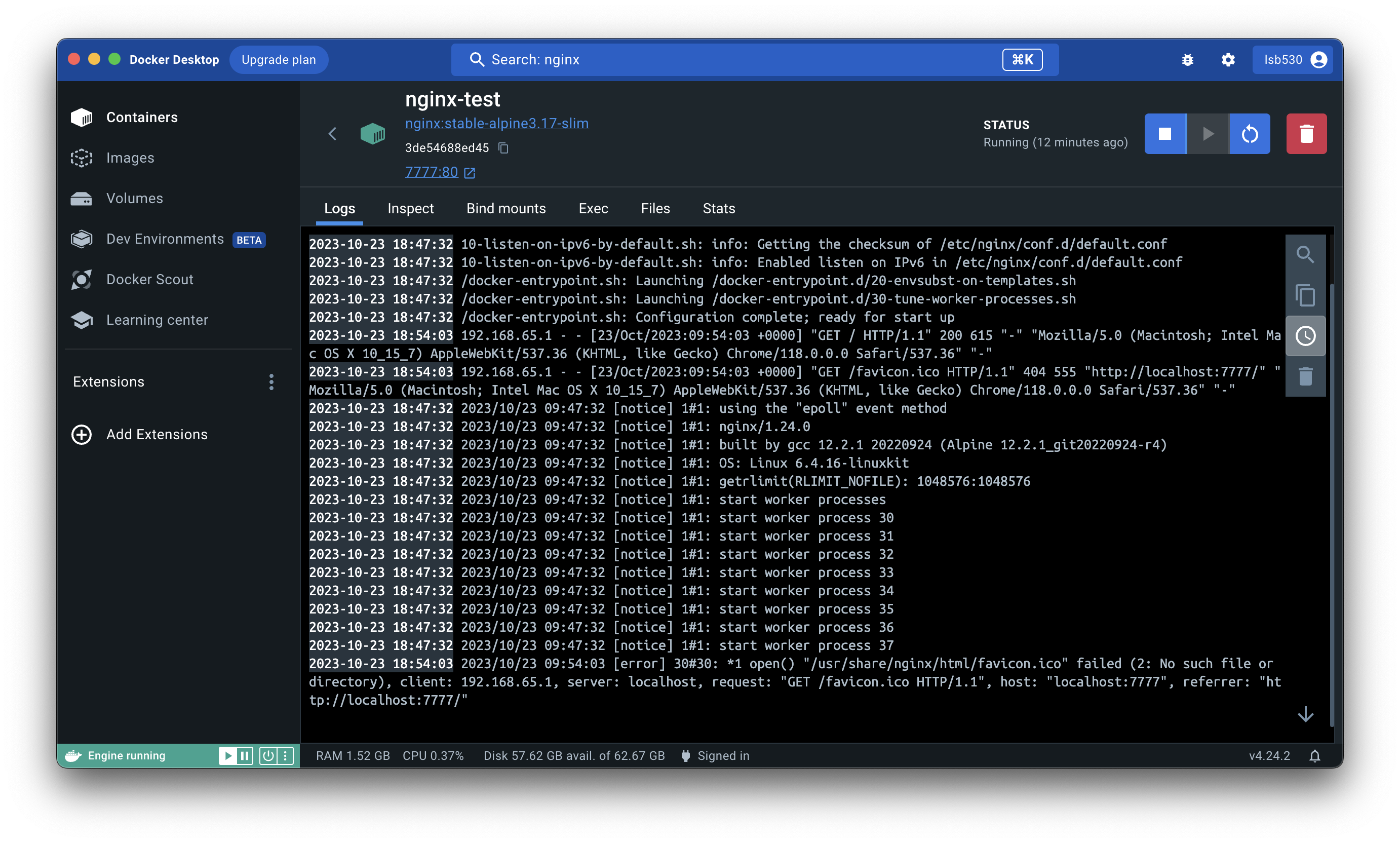Image resolution: width=1400 pixels, height=843 pixels.
Task: Copy container ID 3de54688ed45
Action: [x=503, y=148]
